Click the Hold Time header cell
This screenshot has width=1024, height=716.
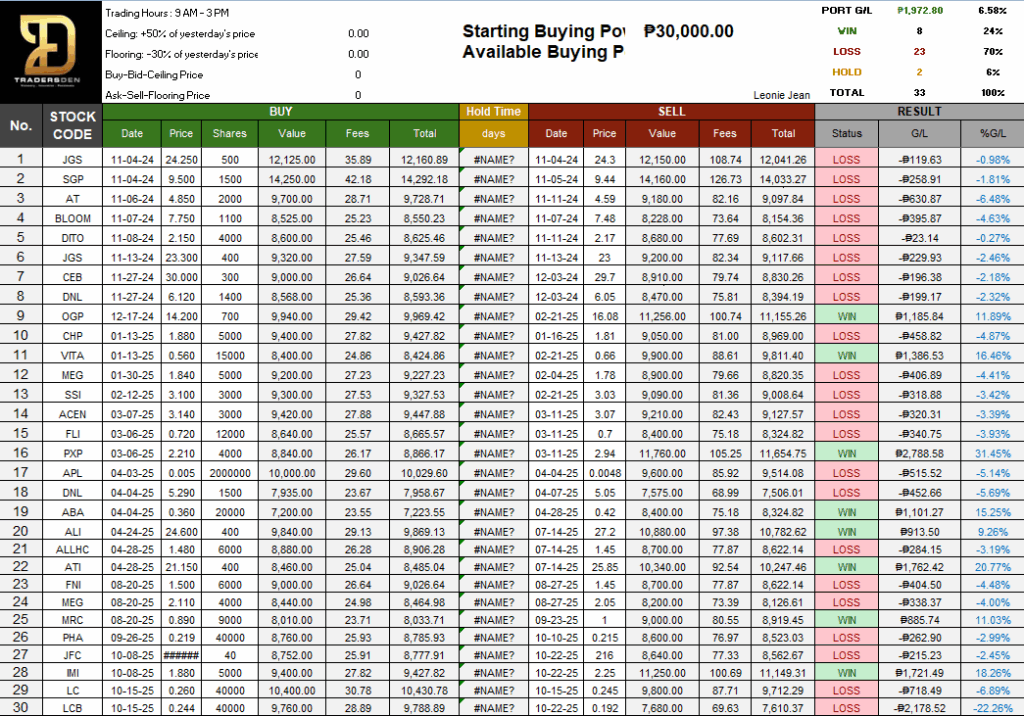point(493,111)
